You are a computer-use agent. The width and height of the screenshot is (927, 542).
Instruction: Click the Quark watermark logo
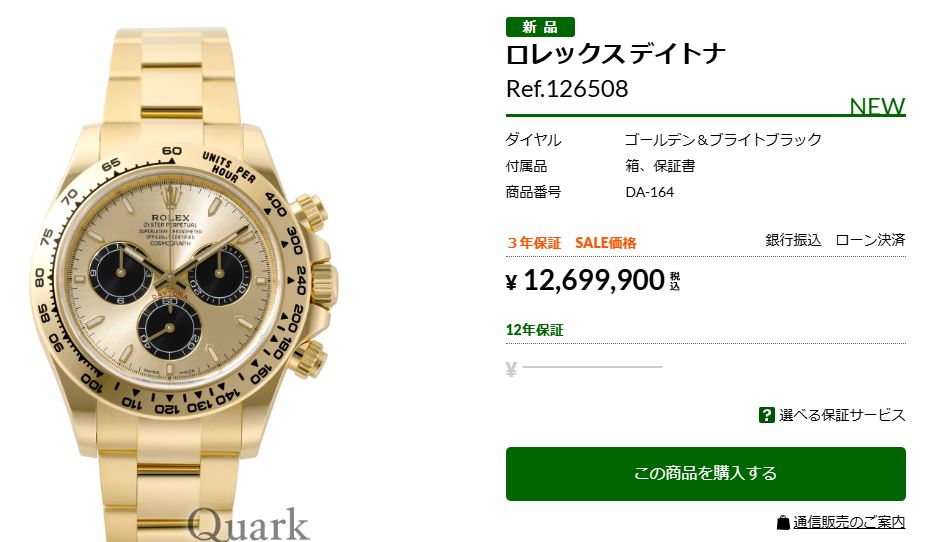pos(249,524)
